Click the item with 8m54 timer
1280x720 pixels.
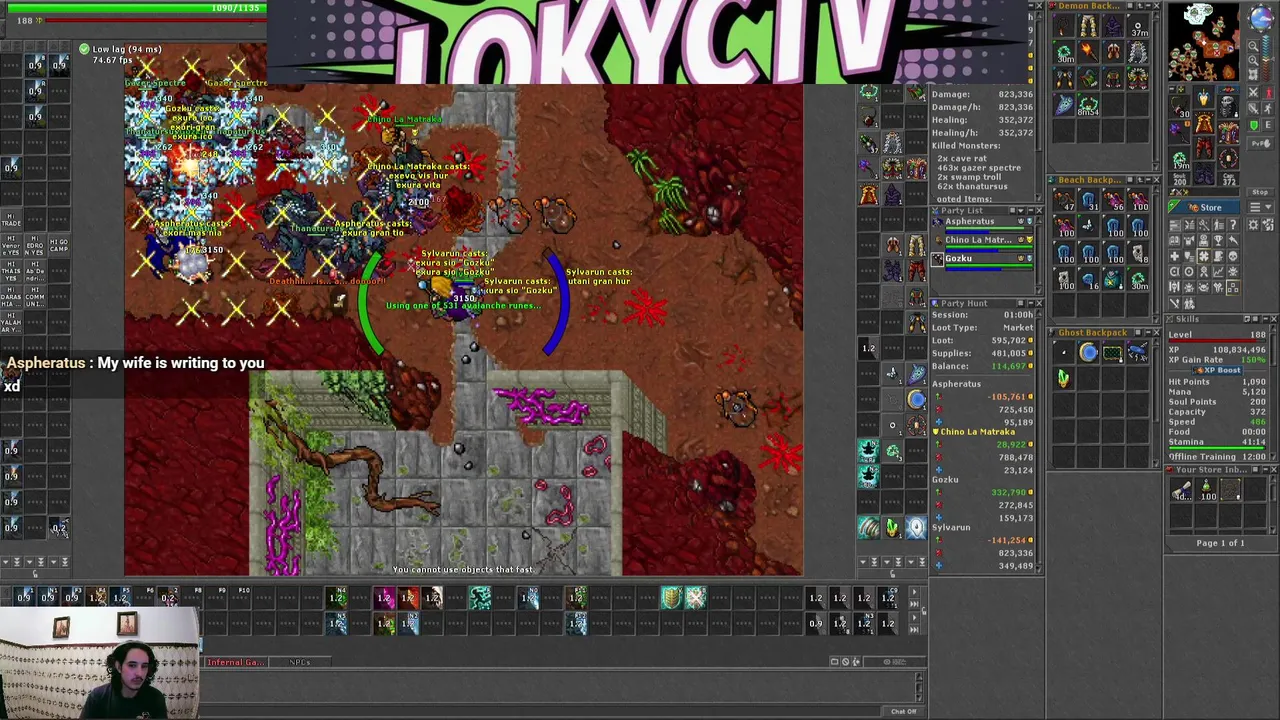1088,104
